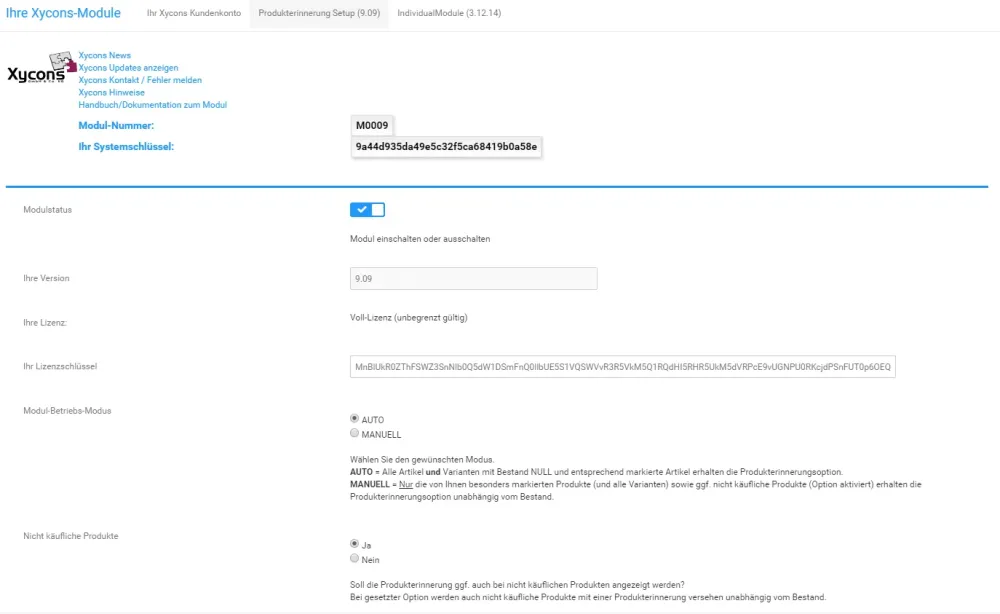Image resolution: width=1000 pixels, height=614 pixels.
Task: Click the system key value 9a44d935da49e5c32f5ca68419b0a58e
Action: 446,147
